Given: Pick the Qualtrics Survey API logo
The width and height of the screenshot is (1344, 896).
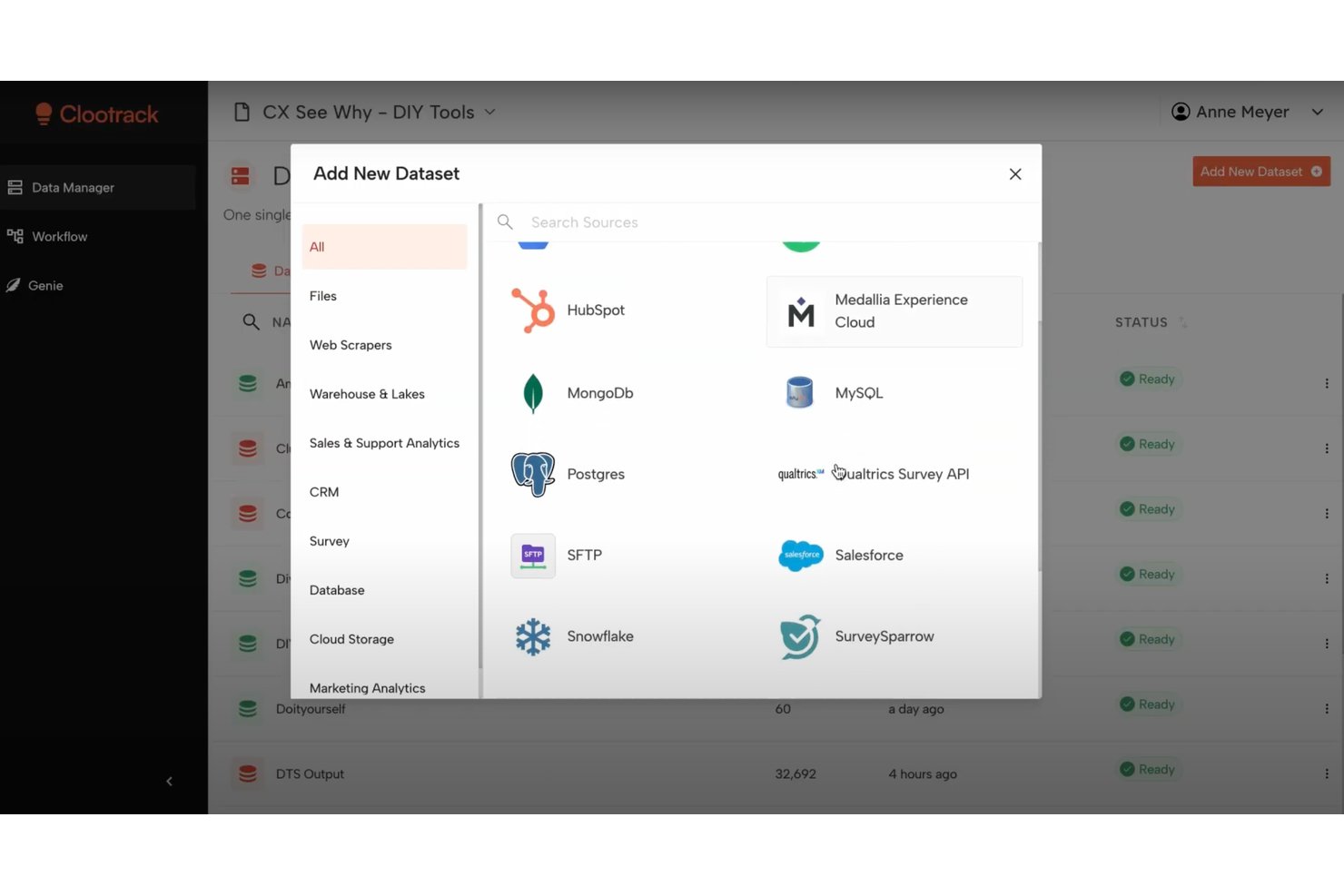Looking at the screenshot, I should point(801,474).
